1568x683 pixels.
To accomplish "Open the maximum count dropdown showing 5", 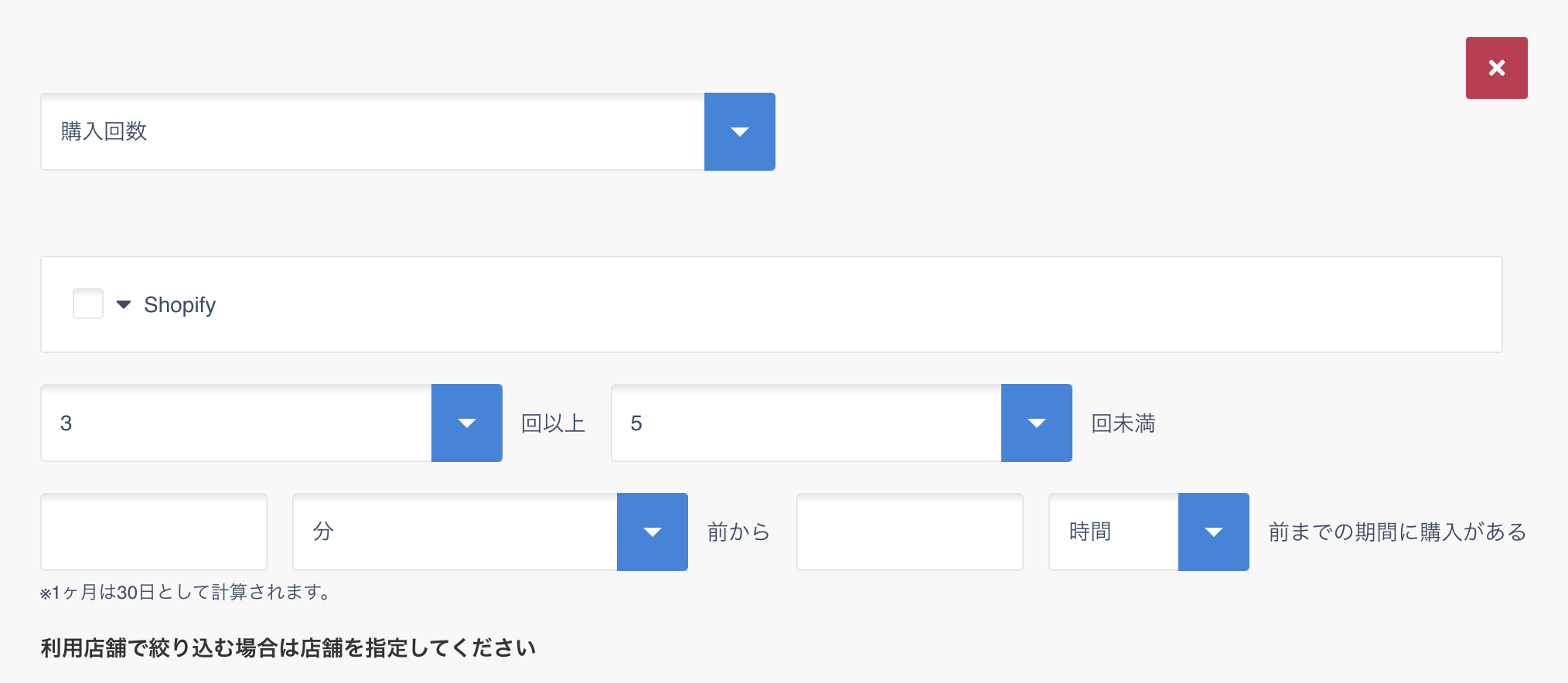I will (x=806, y=423).
